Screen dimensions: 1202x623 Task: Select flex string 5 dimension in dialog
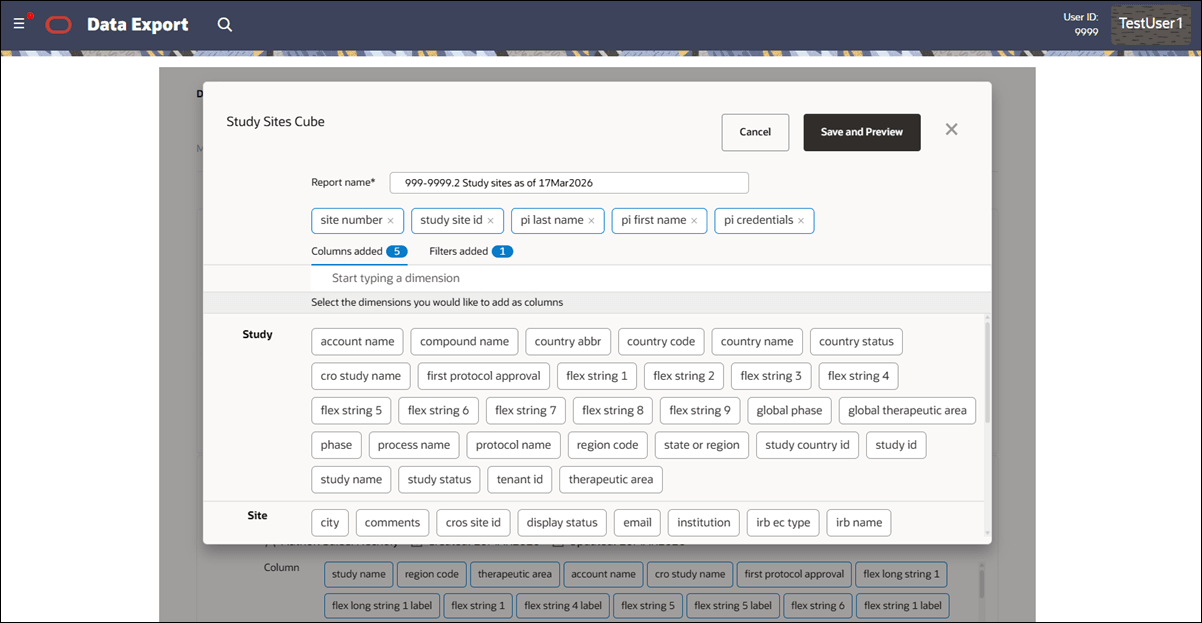tap(351, 410)
